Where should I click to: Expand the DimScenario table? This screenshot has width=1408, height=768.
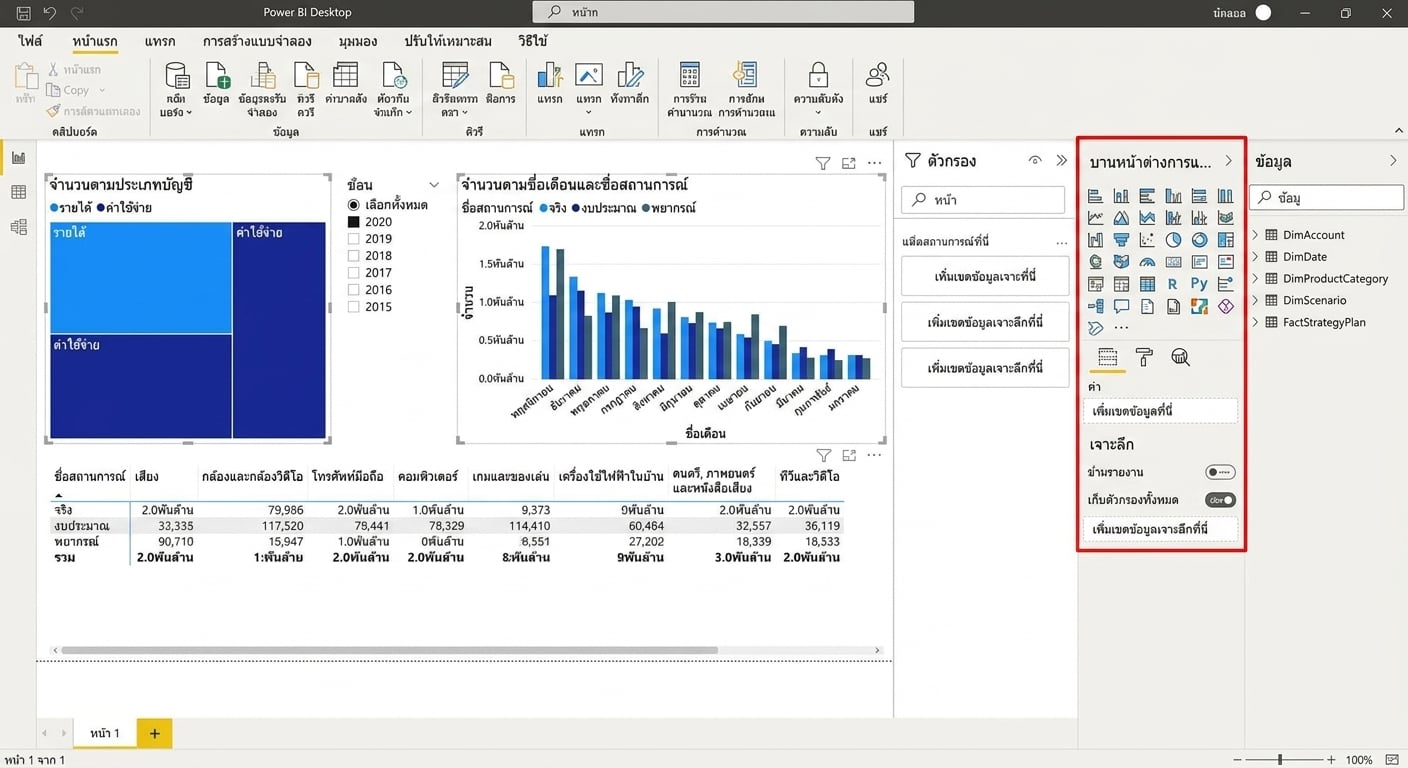(x=1256, y=300)
